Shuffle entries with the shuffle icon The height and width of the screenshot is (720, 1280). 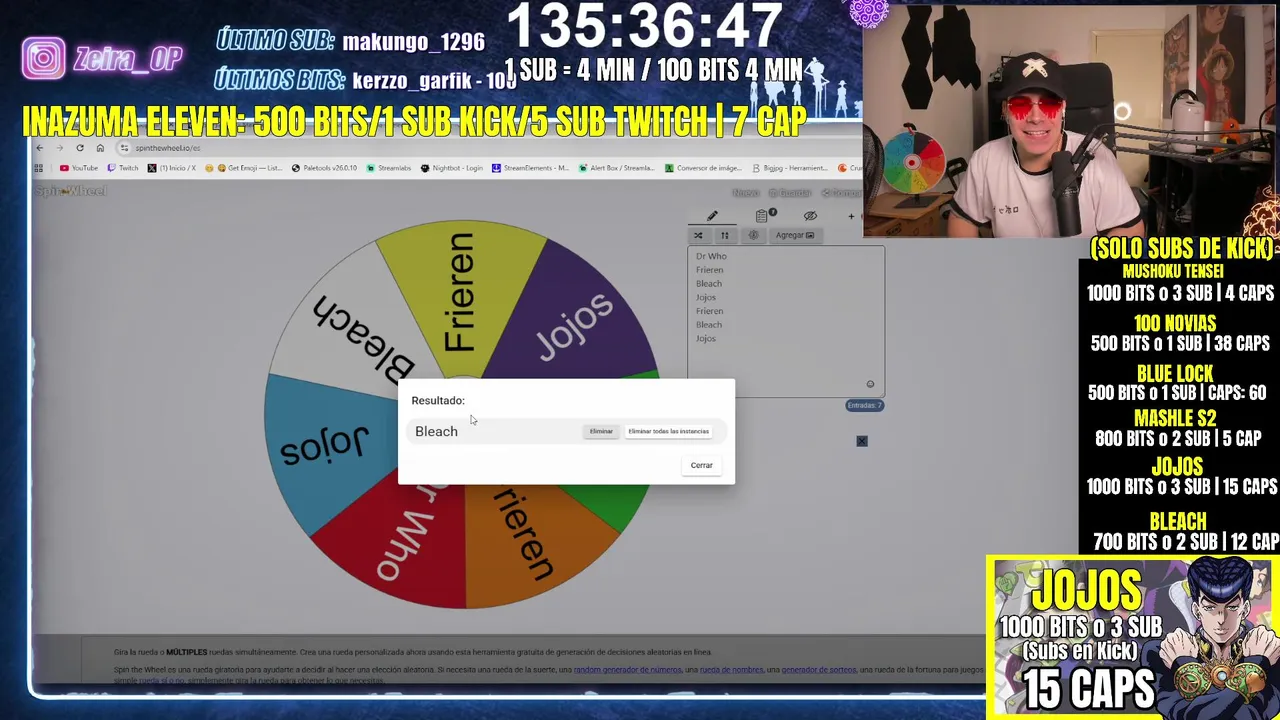(698, 235)
